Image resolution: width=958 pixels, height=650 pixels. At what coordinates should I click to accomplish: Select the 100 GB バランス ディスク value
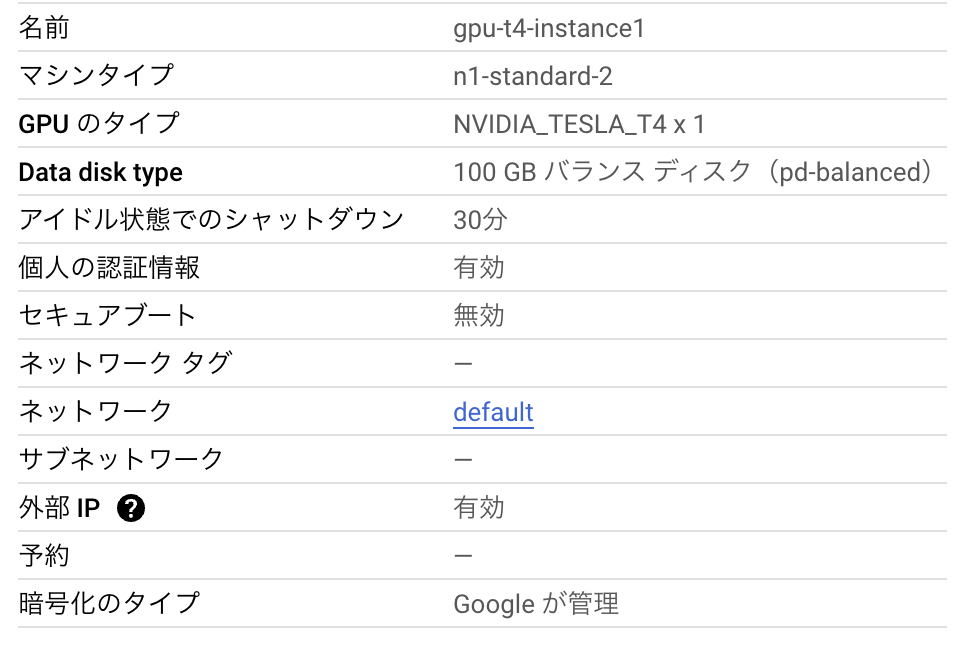click(694, 172)
